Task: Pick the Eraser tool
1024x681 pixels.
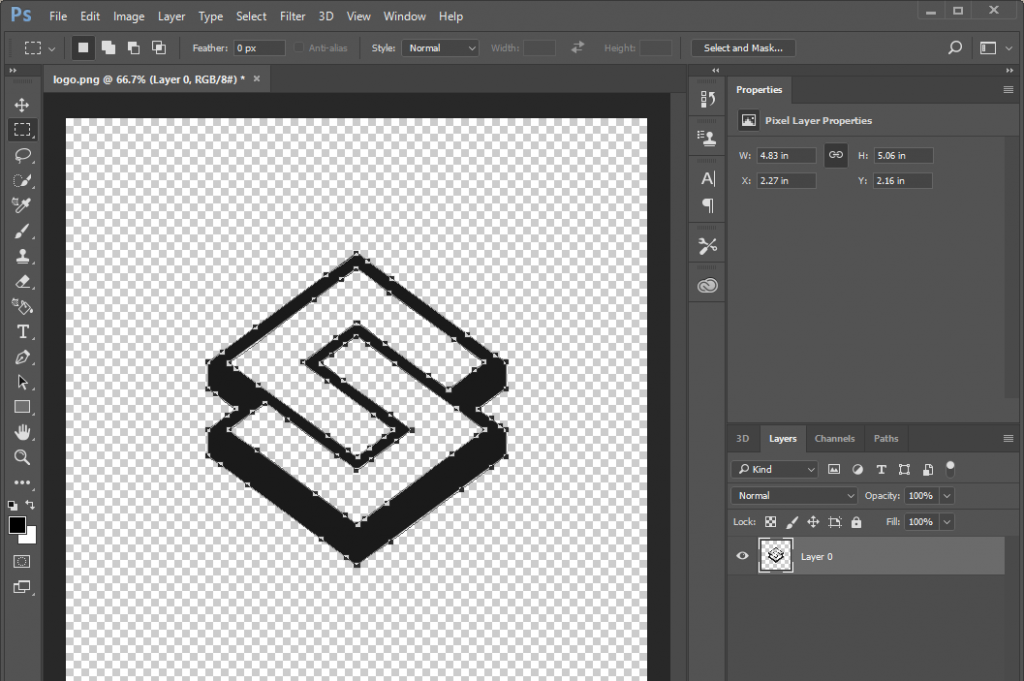Action: click(x=22, y=282)
